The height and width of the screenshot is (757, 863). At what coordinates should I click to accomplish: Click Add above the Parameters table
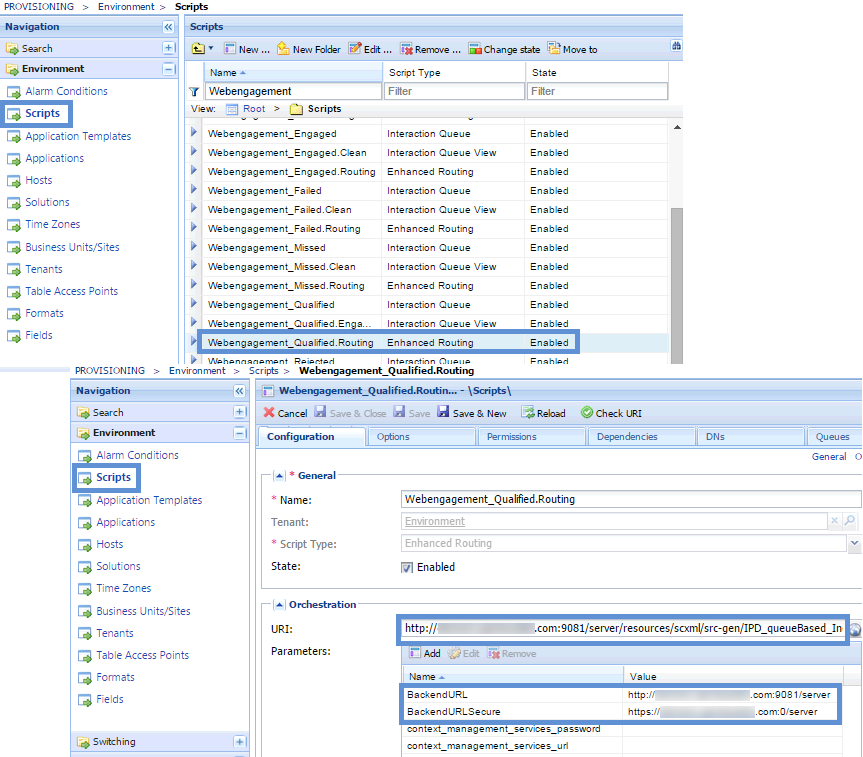pyautogui.click(x=425, y=653)
